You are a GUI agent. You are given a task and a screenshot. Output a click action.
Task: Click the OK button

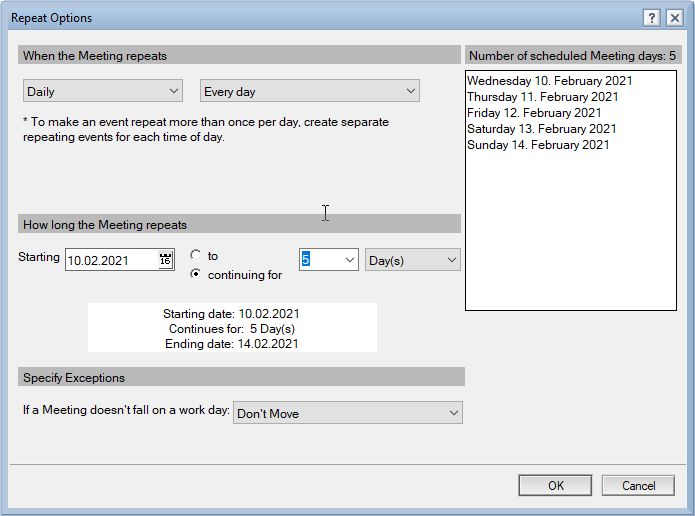click(555, 485)
